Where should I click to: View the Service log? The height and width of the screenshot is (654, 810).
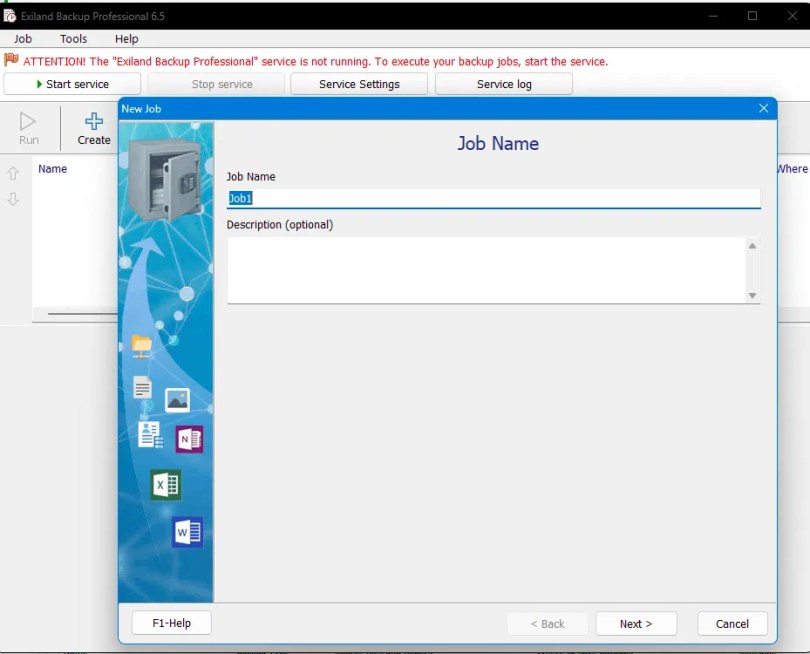(503, 84)
